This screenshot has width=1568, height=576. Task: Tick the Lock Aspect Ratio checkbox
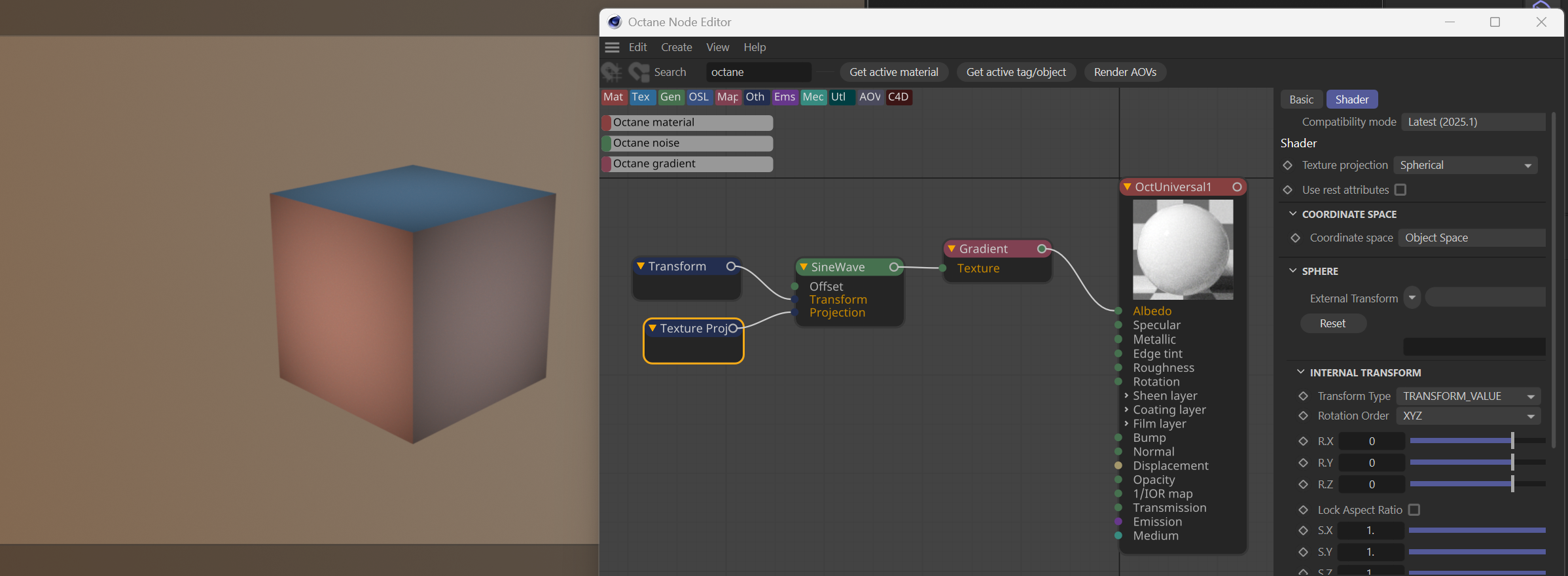click(x=1414, y=510)
